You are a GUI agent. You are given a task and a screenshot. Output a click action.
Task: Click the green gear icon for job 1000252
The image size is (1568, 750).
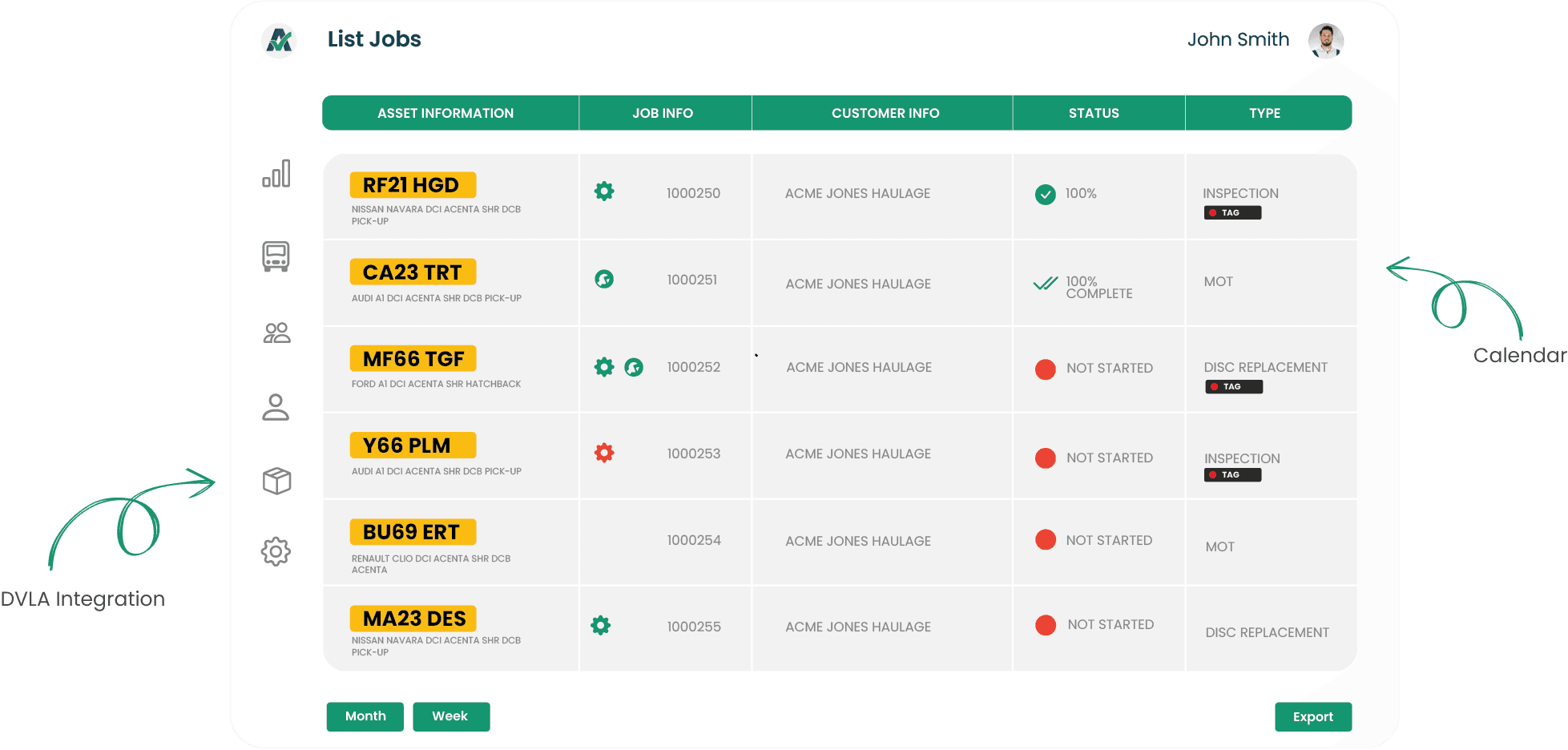click(x=604, y=367)
